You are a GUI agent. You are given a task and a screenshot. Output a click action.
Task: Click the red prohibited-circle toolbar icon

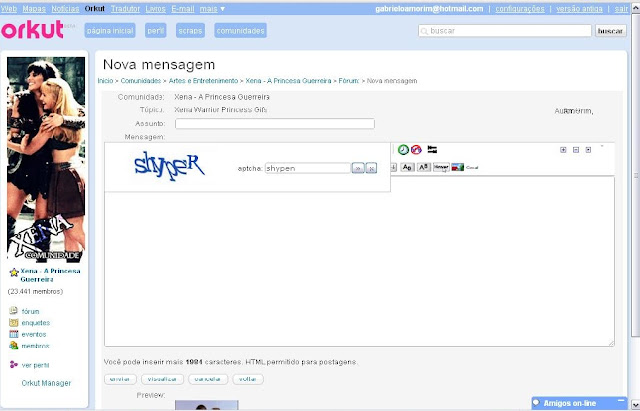click(416, 150)
